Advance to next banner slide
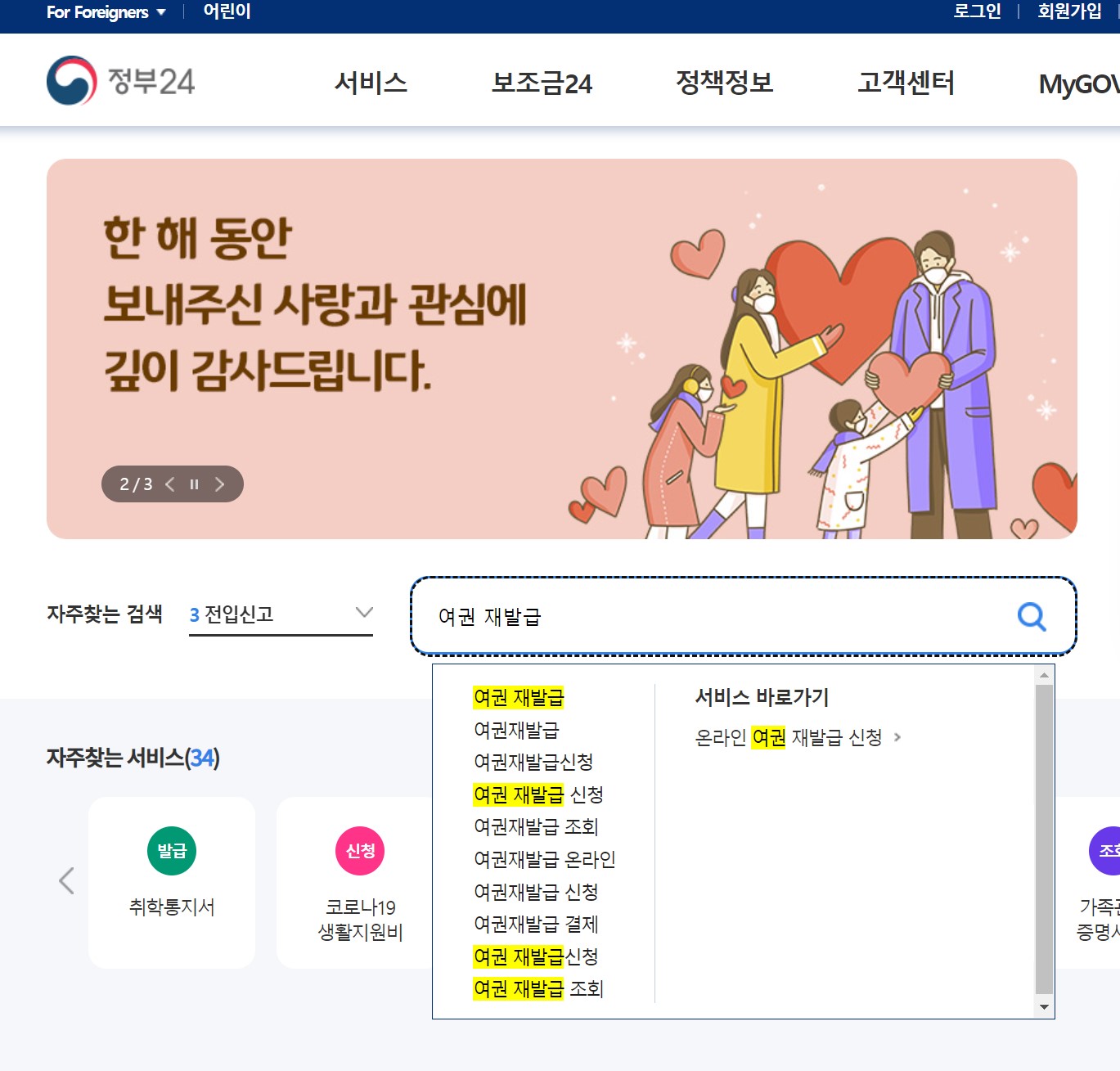 [219, 484]
